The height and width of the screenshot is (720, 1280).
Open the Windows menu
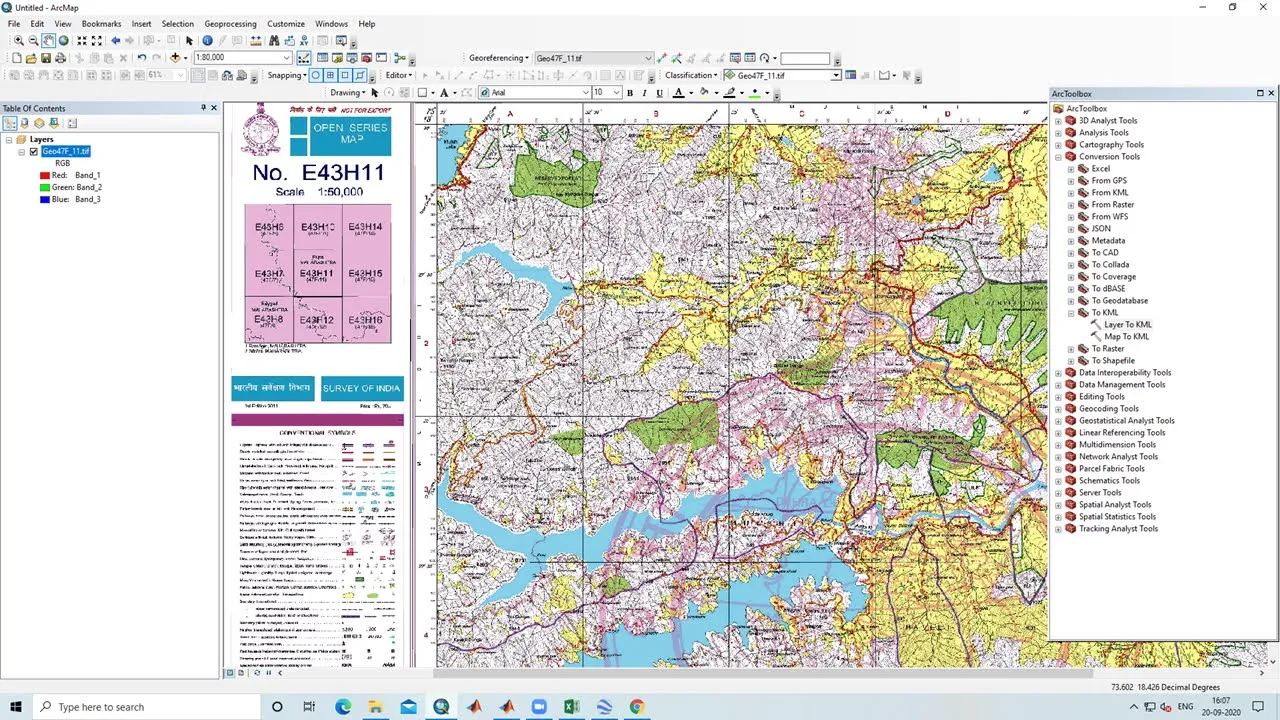coord(331,24)
